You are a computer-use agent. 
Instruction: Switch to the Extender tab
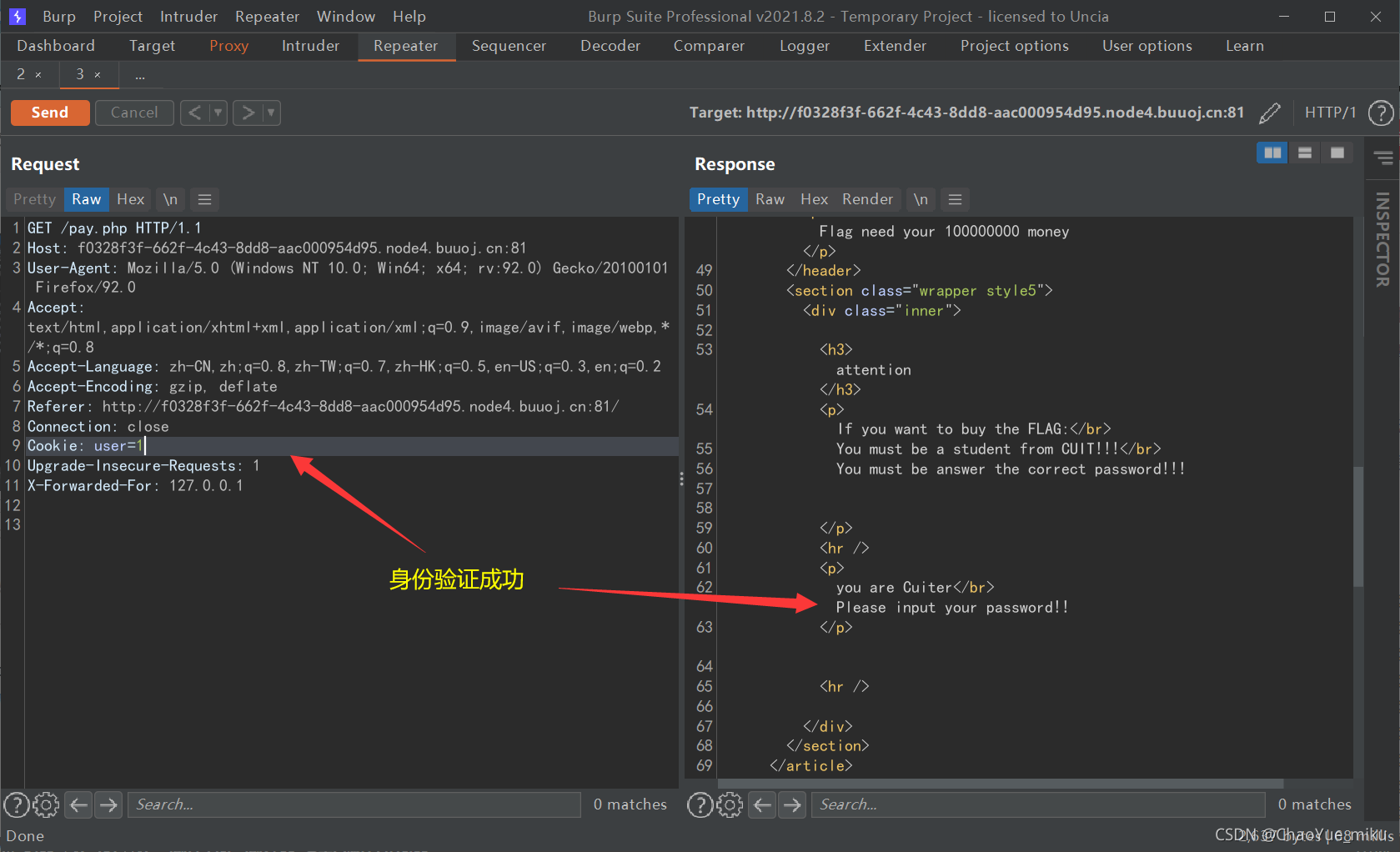click(895, 46)
